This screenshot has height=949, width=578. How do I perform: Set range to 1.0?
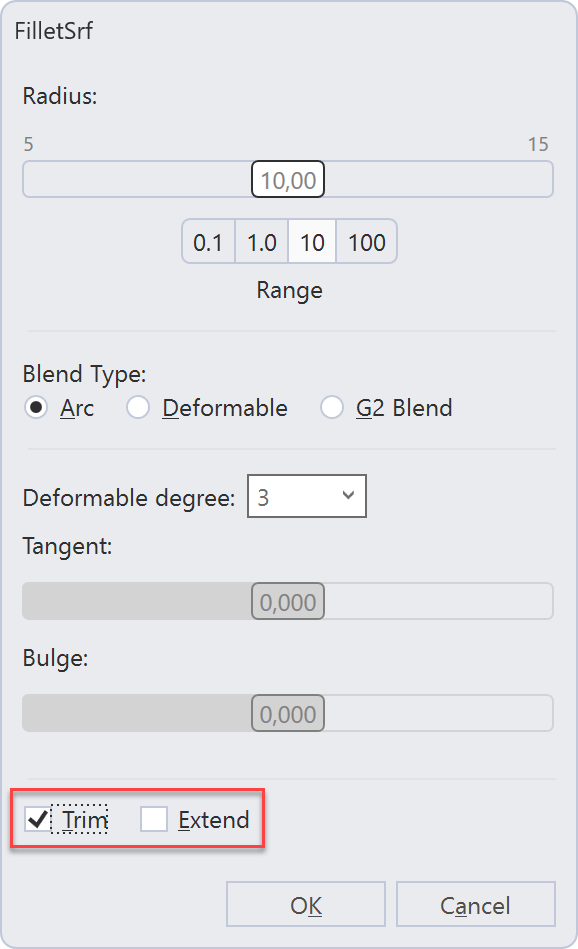coord(261,241)
